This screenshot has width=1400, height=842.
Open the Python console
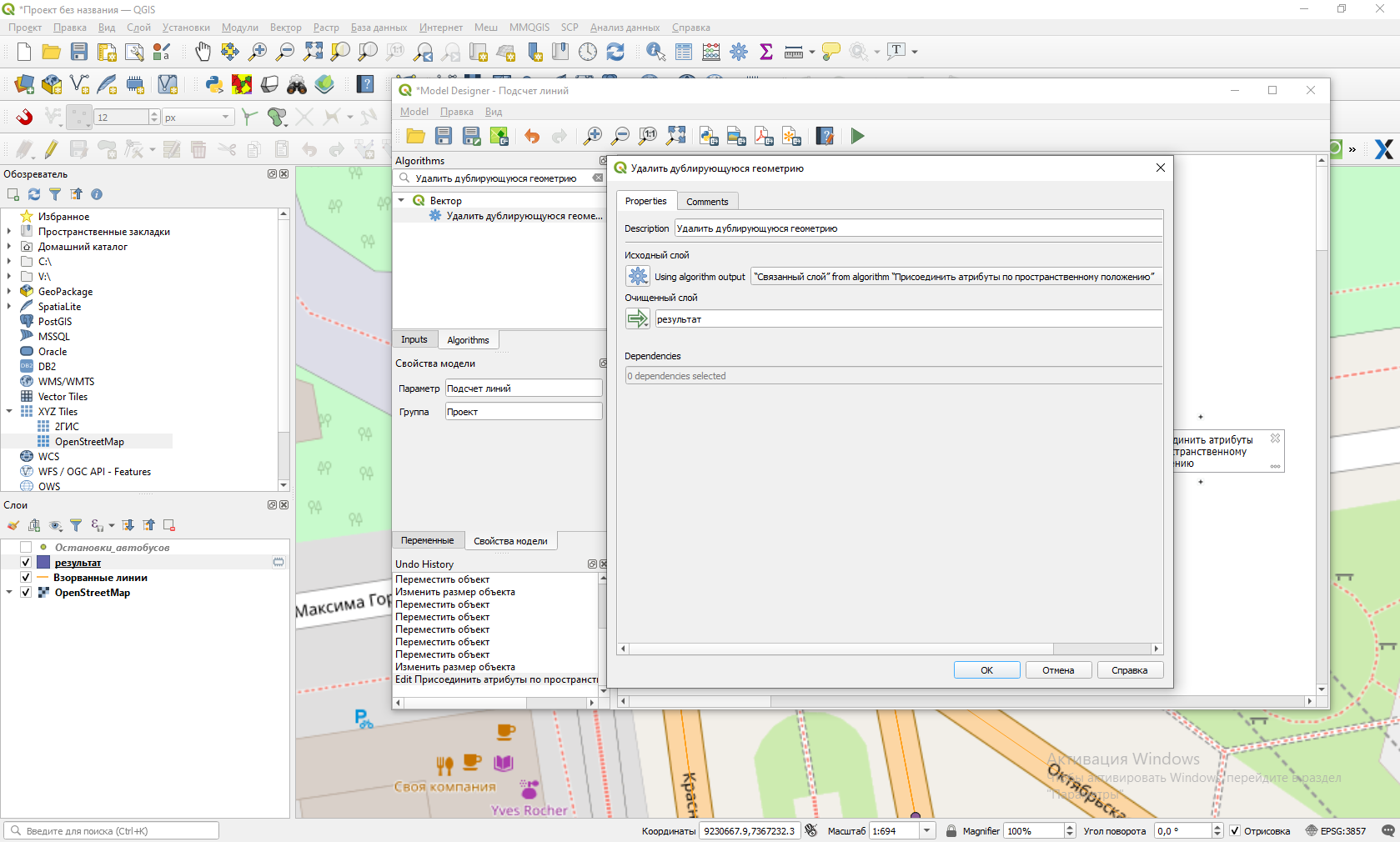click(x=214, y=84)
